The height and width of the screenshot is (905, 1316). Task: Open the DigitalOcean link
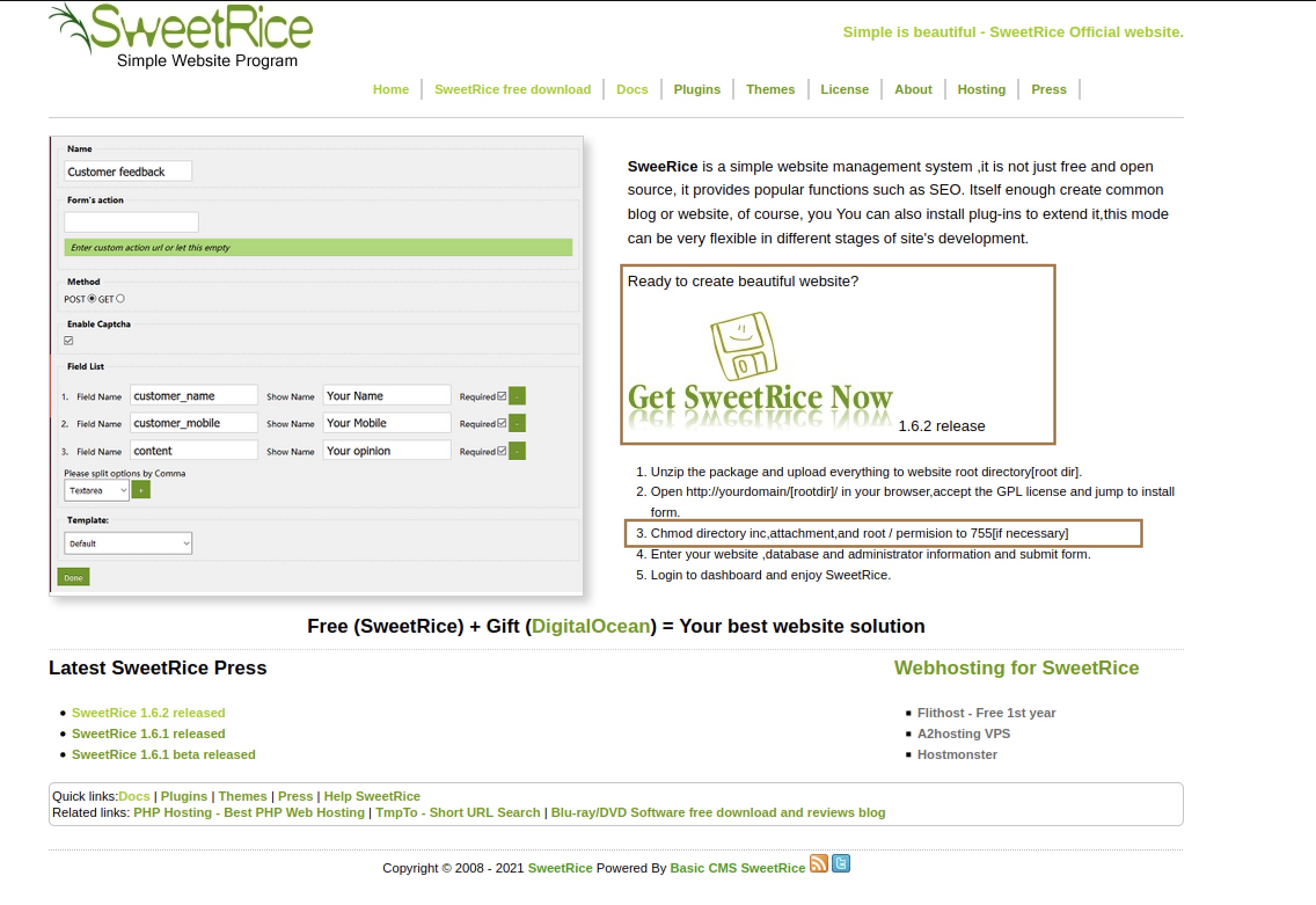point(591,626)
